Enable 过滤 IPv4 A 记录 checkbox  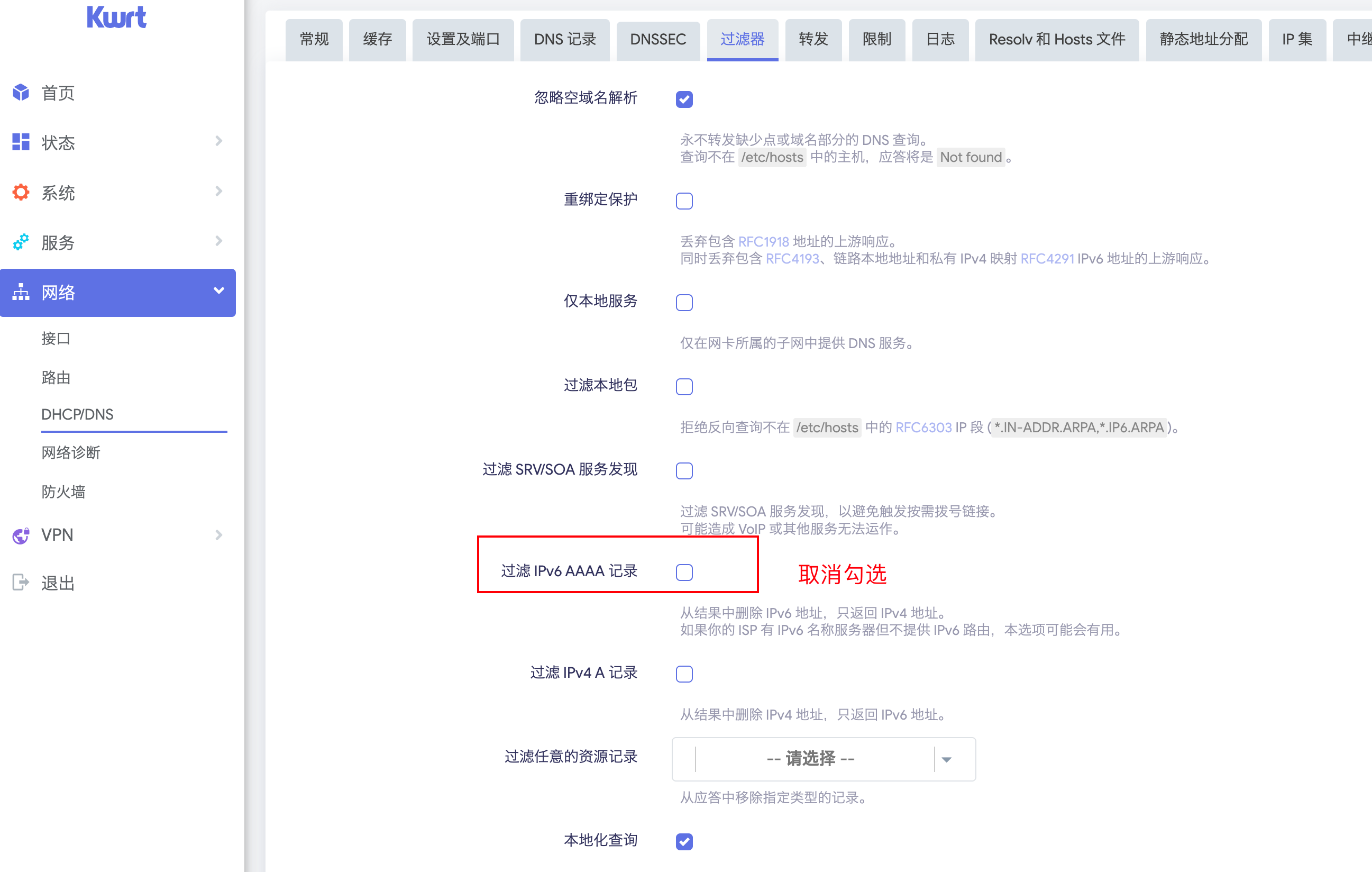684,674
